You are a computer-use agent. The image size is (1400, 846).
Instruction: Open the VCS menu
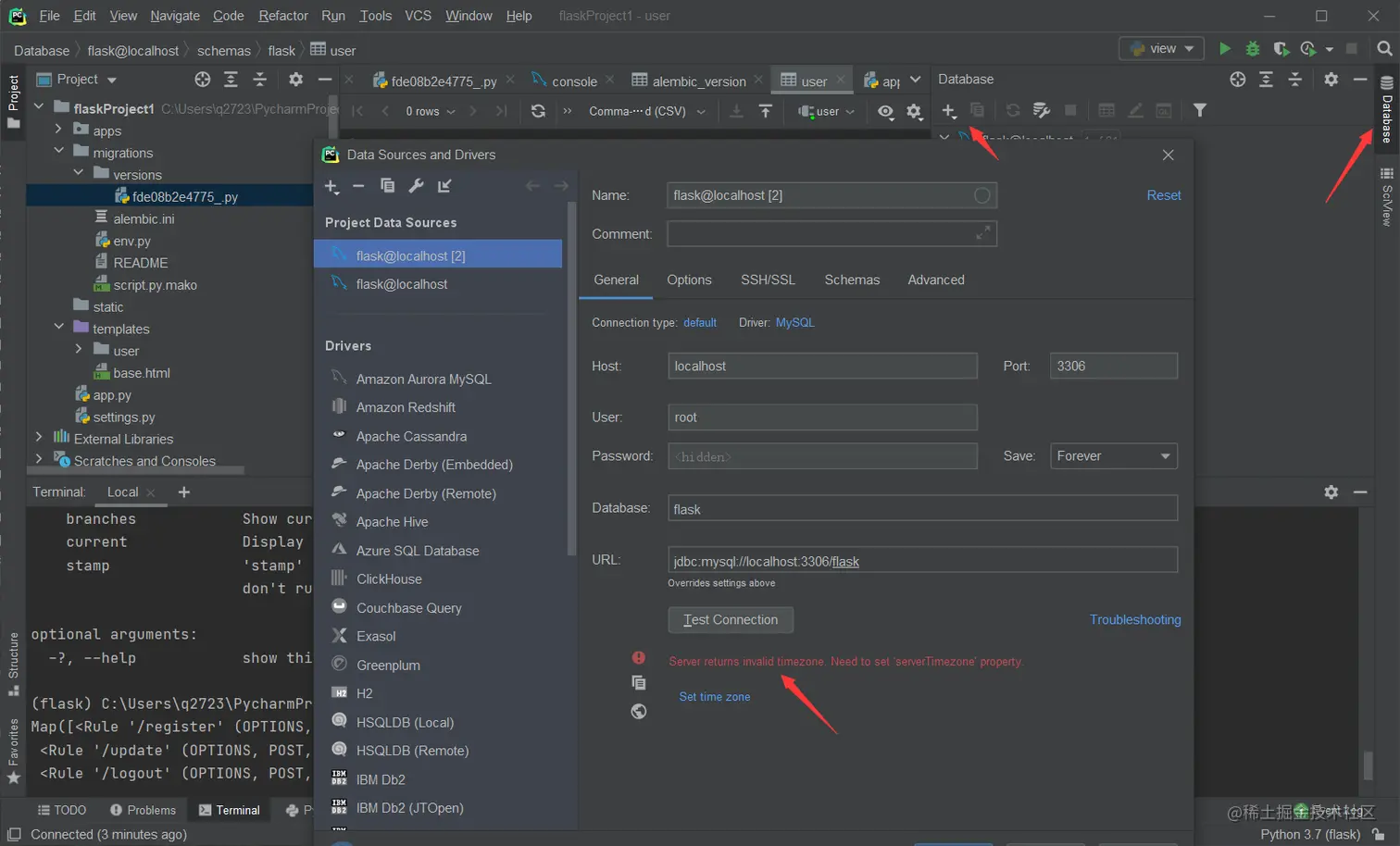pos(418,16)
